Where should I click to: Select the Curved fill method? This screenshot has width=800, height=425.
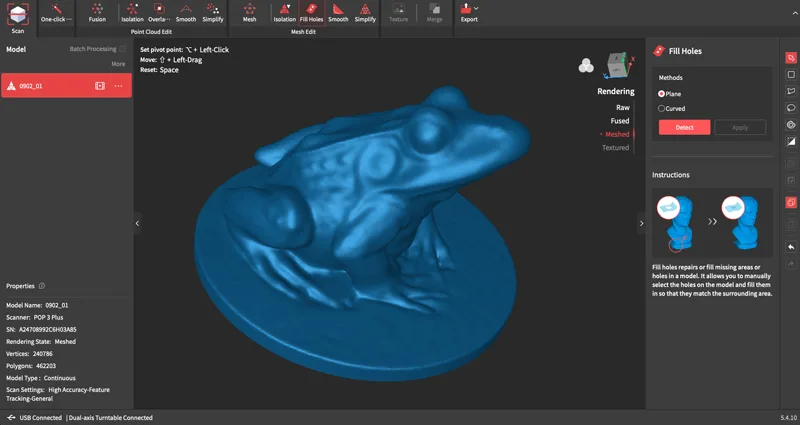click(x=671, y=108)
